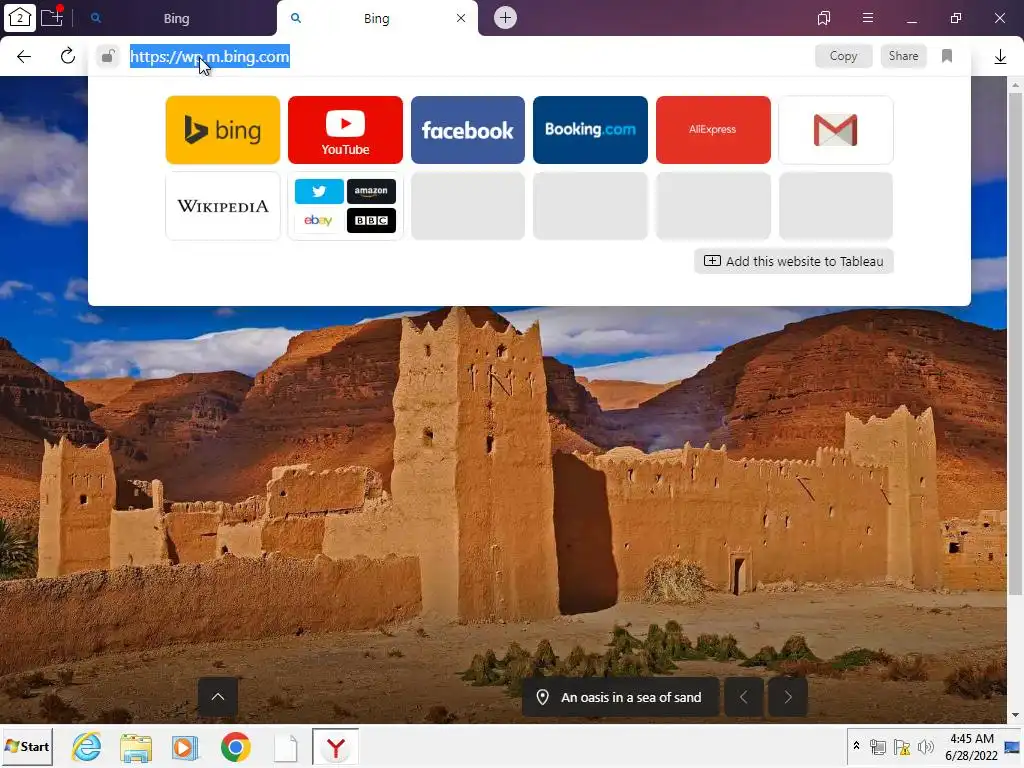Click Add this website to Tableau
1024x768 pixels.
pos(793,261)
